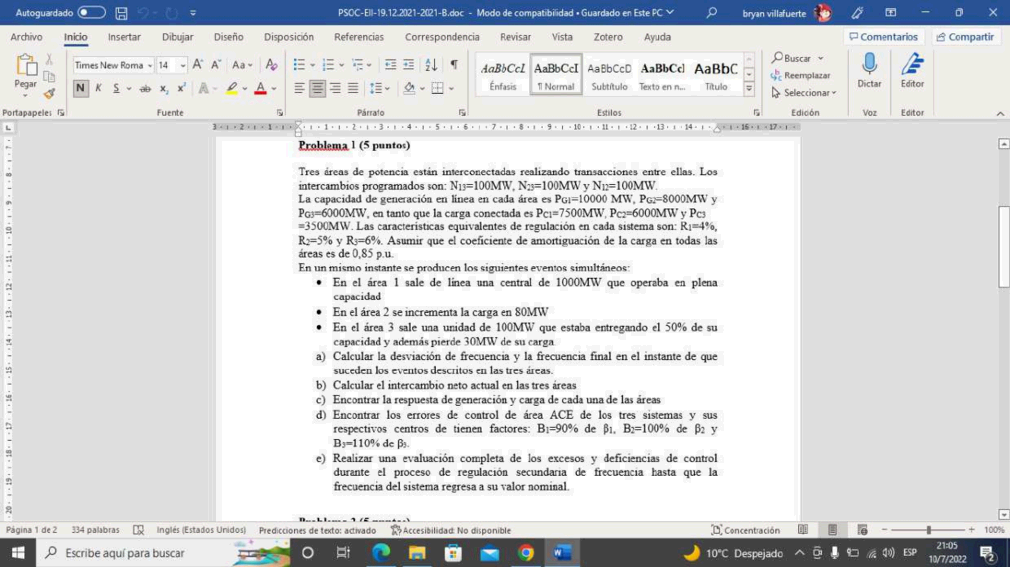Clear all formatting icon
Viewport: 1010px width, 567px height.
(271, 64)
